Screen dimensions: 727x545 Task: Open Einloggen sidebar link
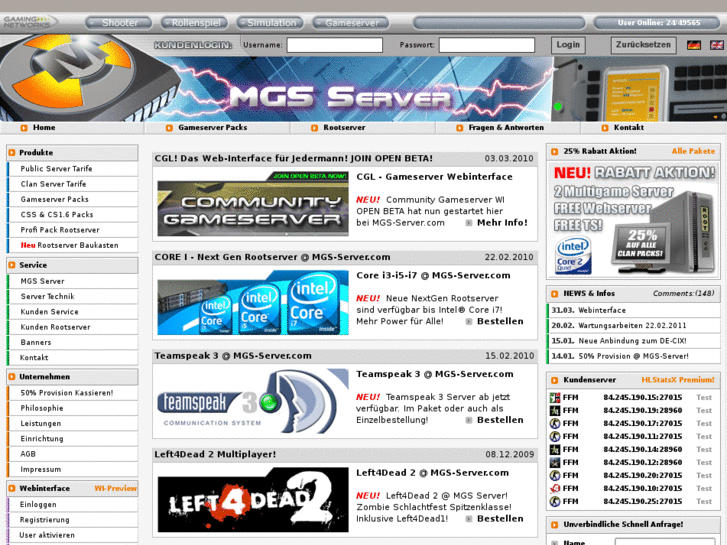click(x=38, y=505)
